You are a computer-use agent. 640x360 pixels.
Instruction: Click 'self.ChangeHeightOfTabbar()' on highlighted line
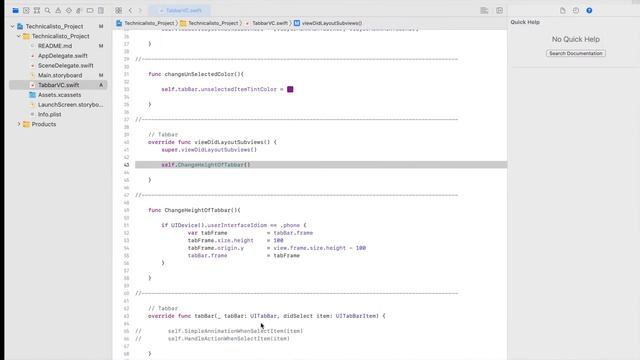206,165
